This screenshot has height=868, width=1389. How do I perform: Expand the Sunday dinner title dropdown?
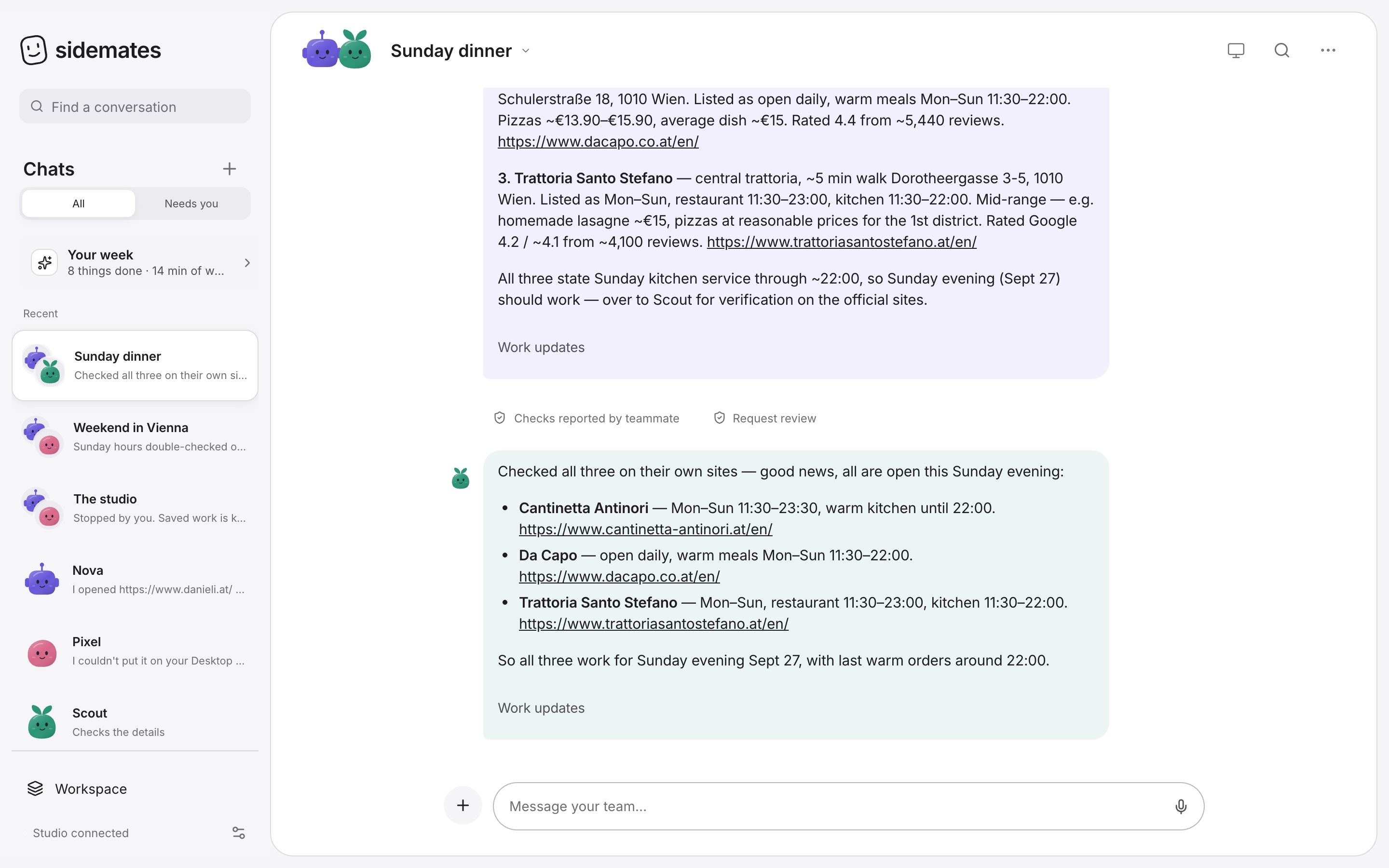pos(525,51)
